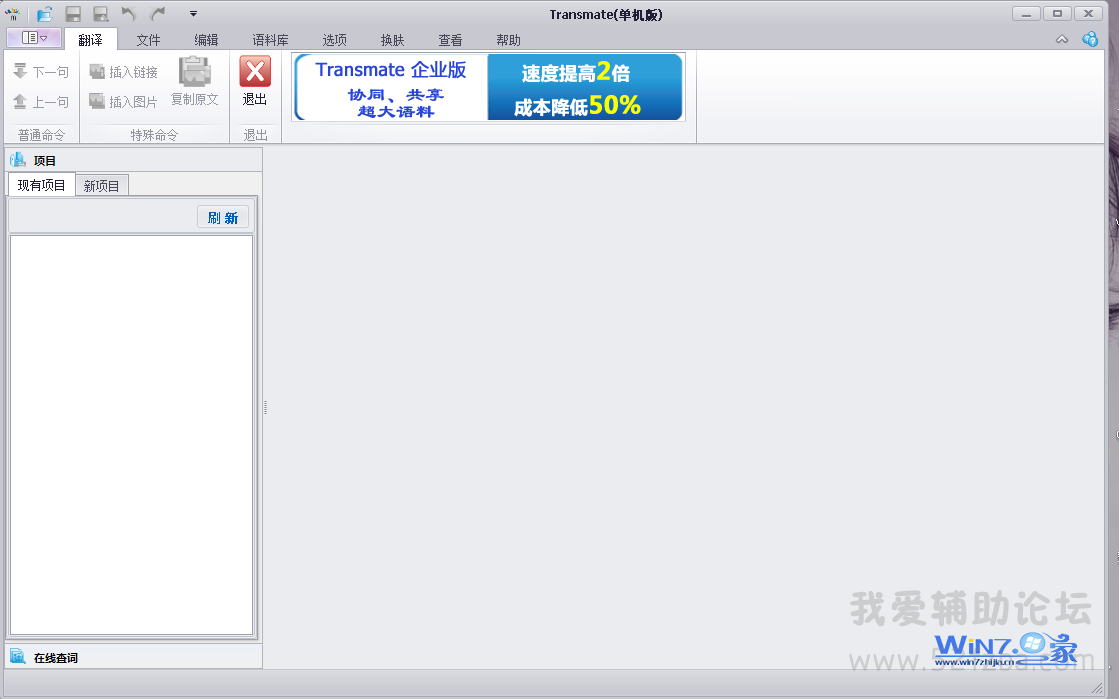Screen dimensions: 1119x699
Task: Switch to the 翻译 ribbon tab
Action: coord(91,40)
